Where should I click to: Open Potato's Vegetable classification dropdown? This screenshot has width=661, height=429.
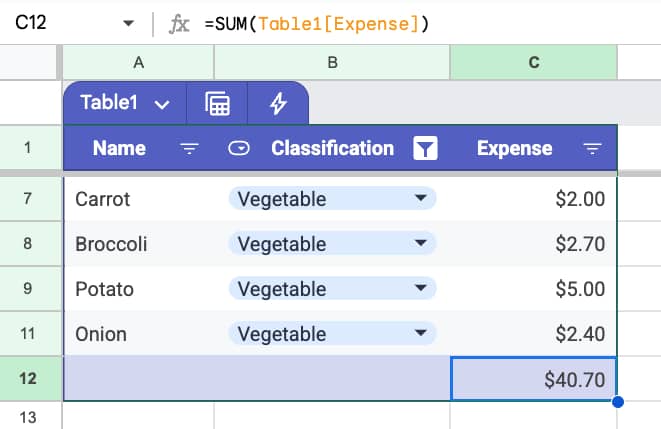(x=420, y=289)
